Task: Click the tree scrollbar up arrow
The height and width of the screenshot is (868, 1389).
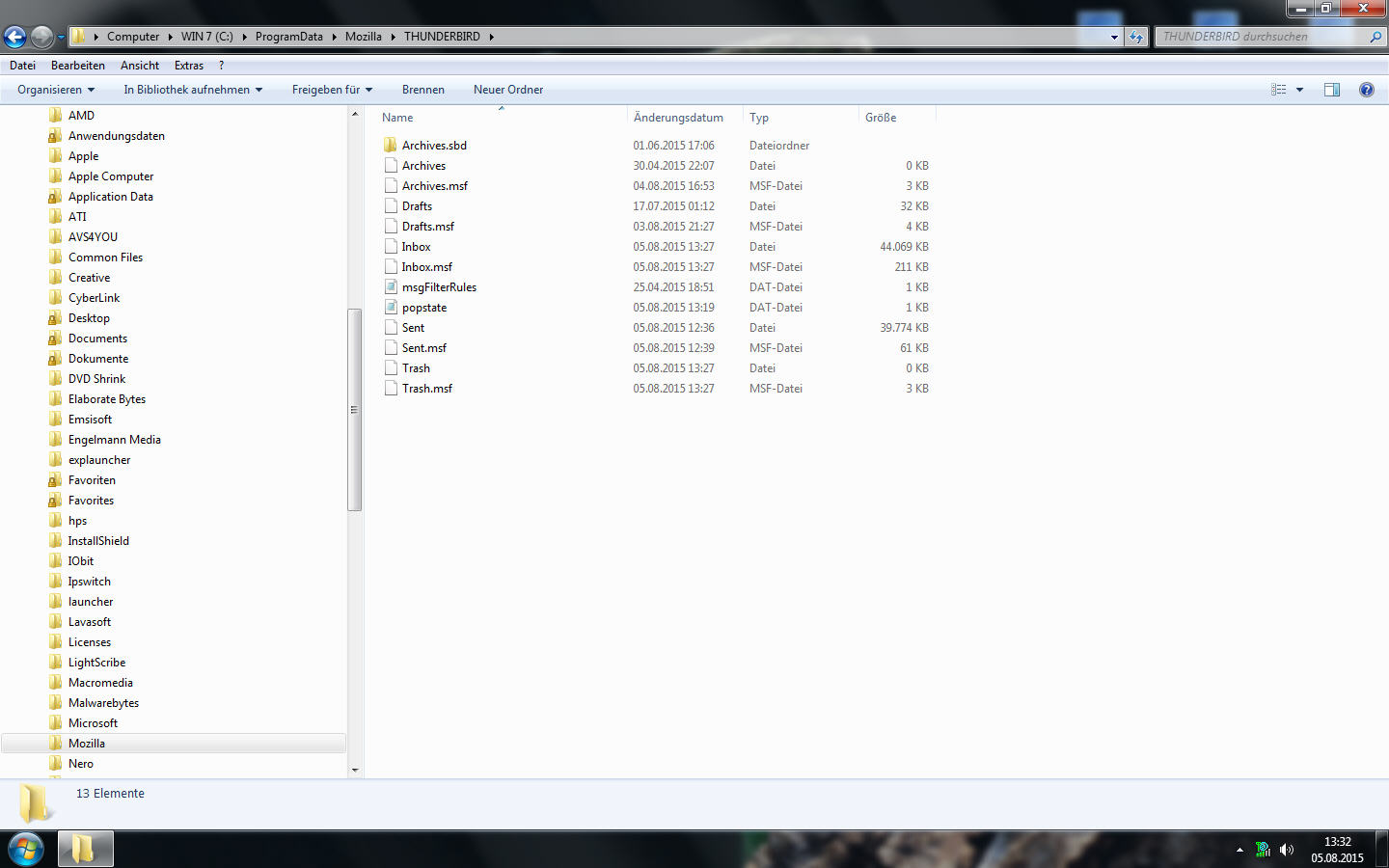Action: tap(354, 114)
